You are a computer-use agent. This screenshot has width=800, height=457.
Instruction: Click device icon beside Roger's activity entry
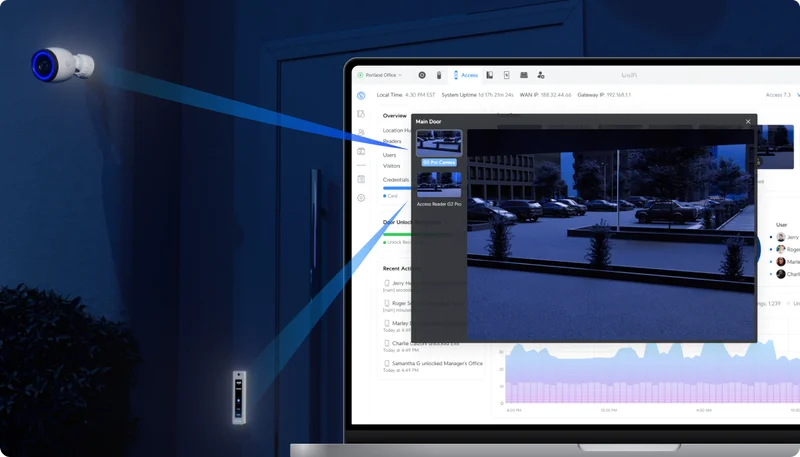(387, 303)
